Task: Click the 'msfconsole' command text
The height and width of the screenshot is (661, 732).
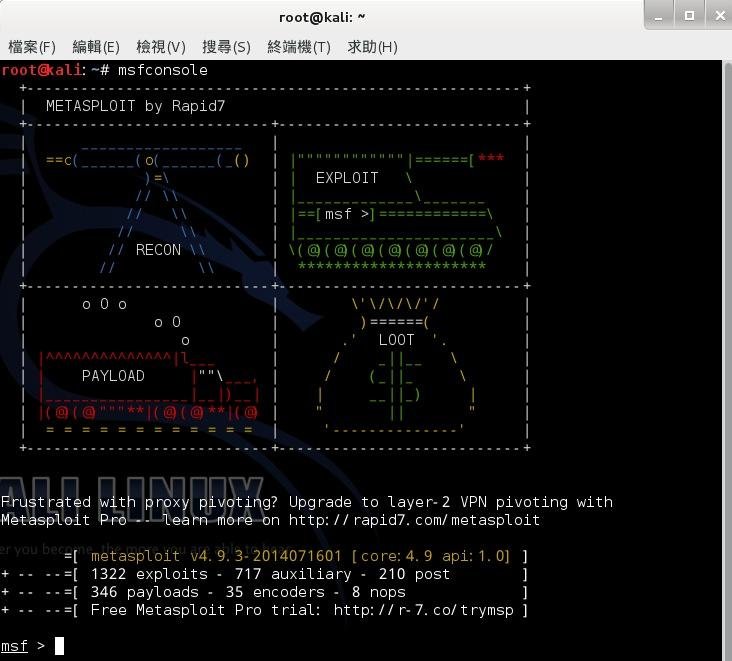Action: (x=162, y=70)
